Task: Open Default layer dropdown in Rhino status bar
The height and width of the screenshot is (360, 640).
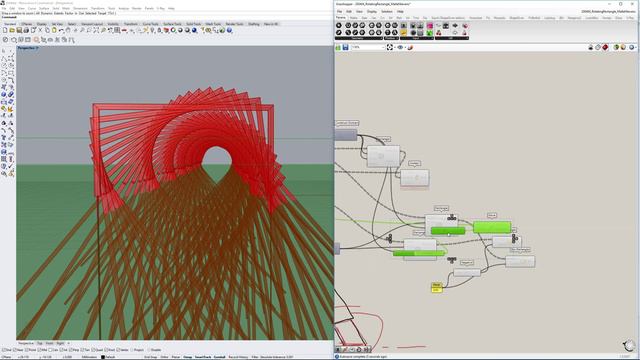Action: click(x=109, y=357)
